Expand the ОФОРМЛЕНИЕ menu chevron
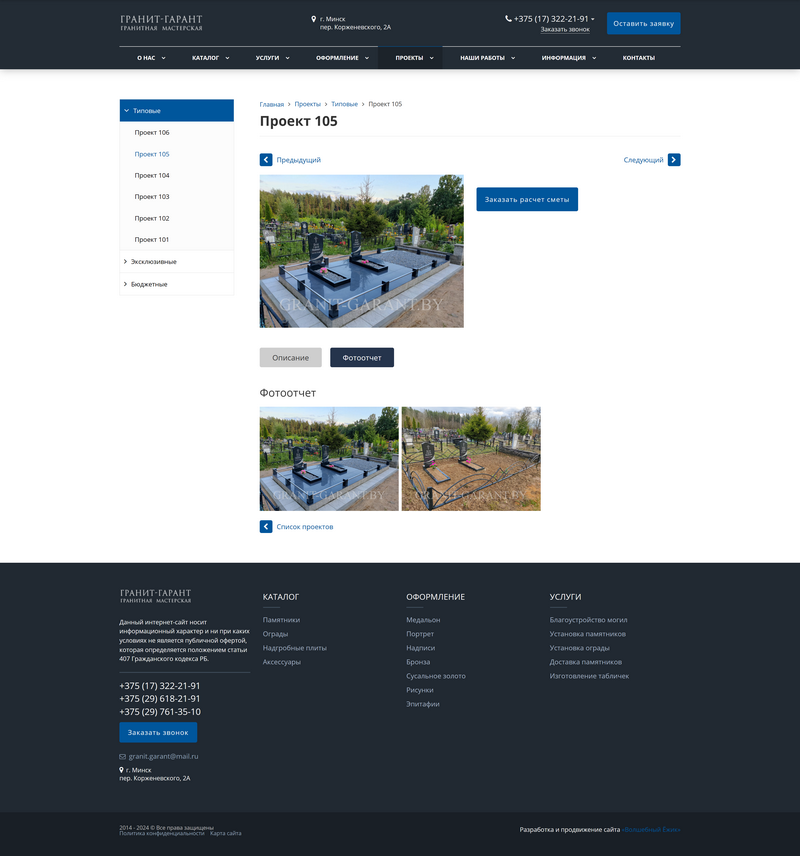This screenshot has width=800, height=856. pos(367,58)
